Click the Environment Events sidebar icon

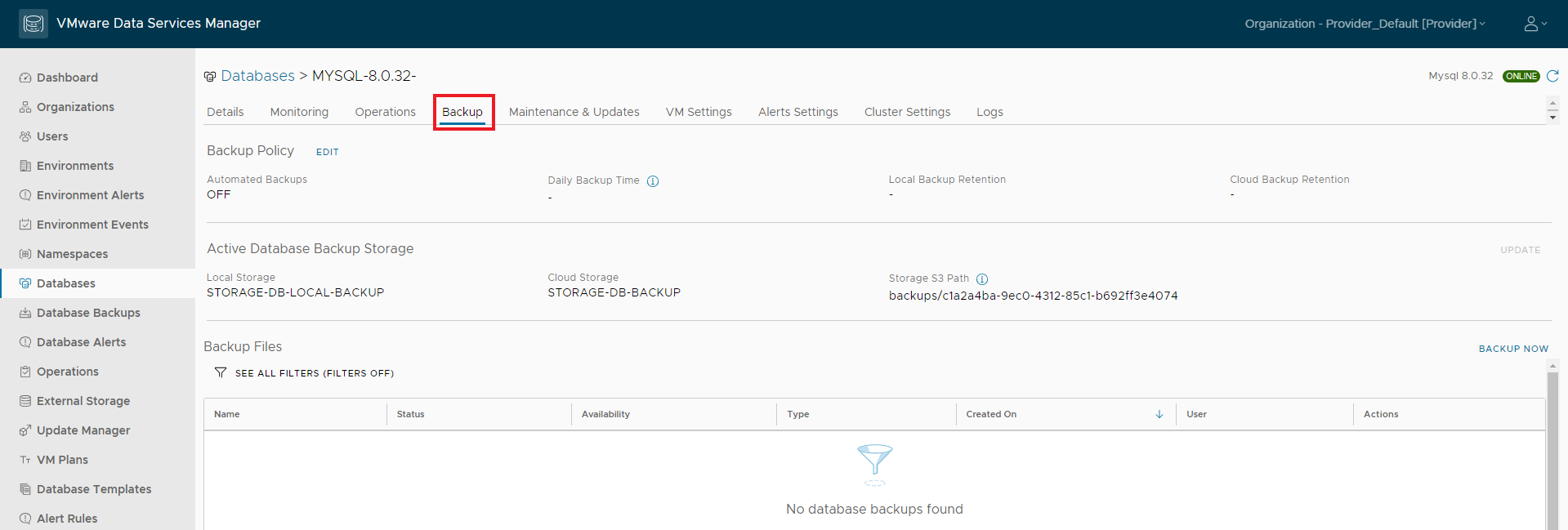click(x=25, y=225)
